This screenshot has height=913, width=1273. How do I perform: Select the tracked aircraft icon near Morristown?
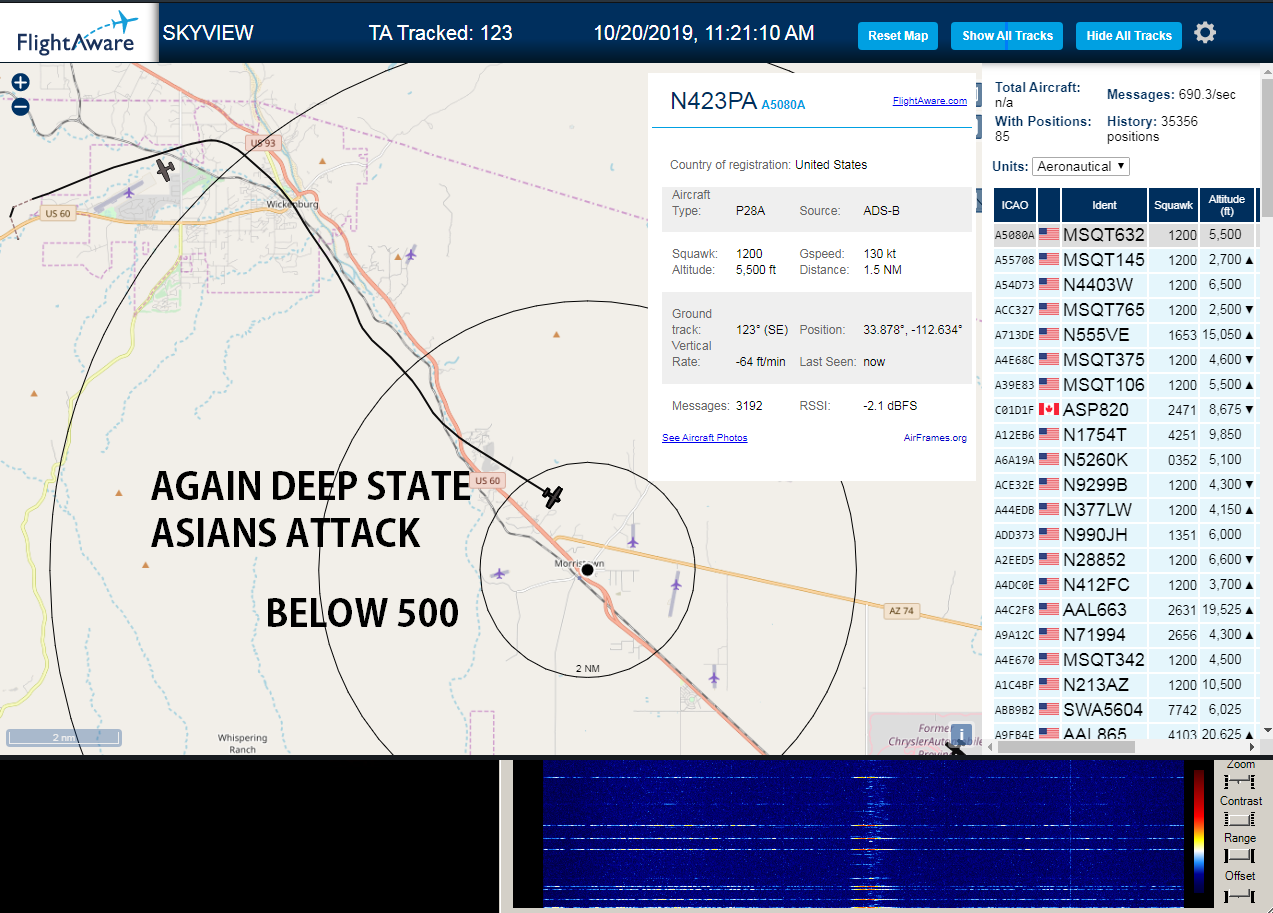552,496
